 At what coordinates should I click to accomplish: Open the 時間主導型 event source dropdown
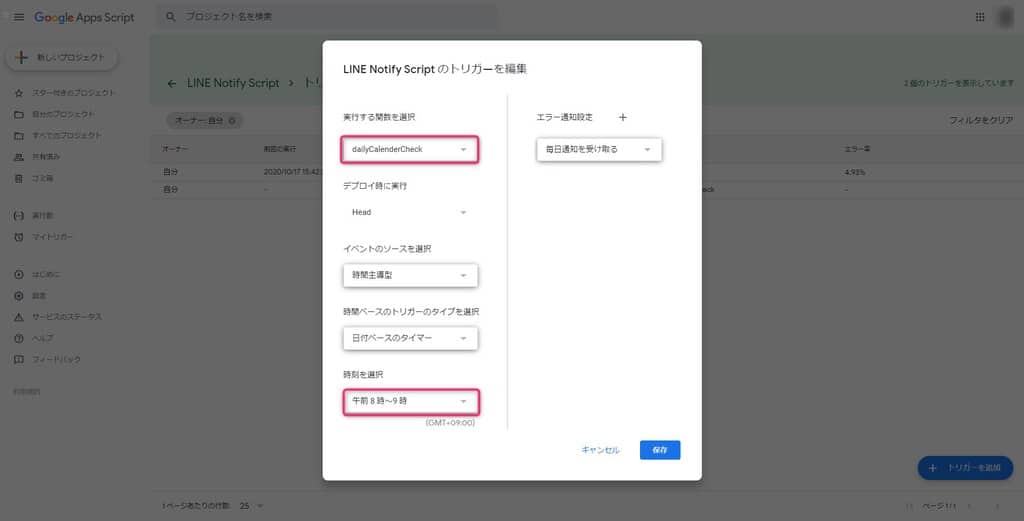[410, 275]
